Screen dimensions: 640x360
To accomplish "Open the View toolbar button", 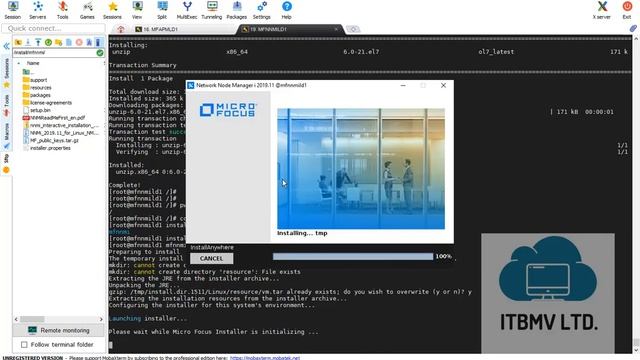I will tap(137, 10).
